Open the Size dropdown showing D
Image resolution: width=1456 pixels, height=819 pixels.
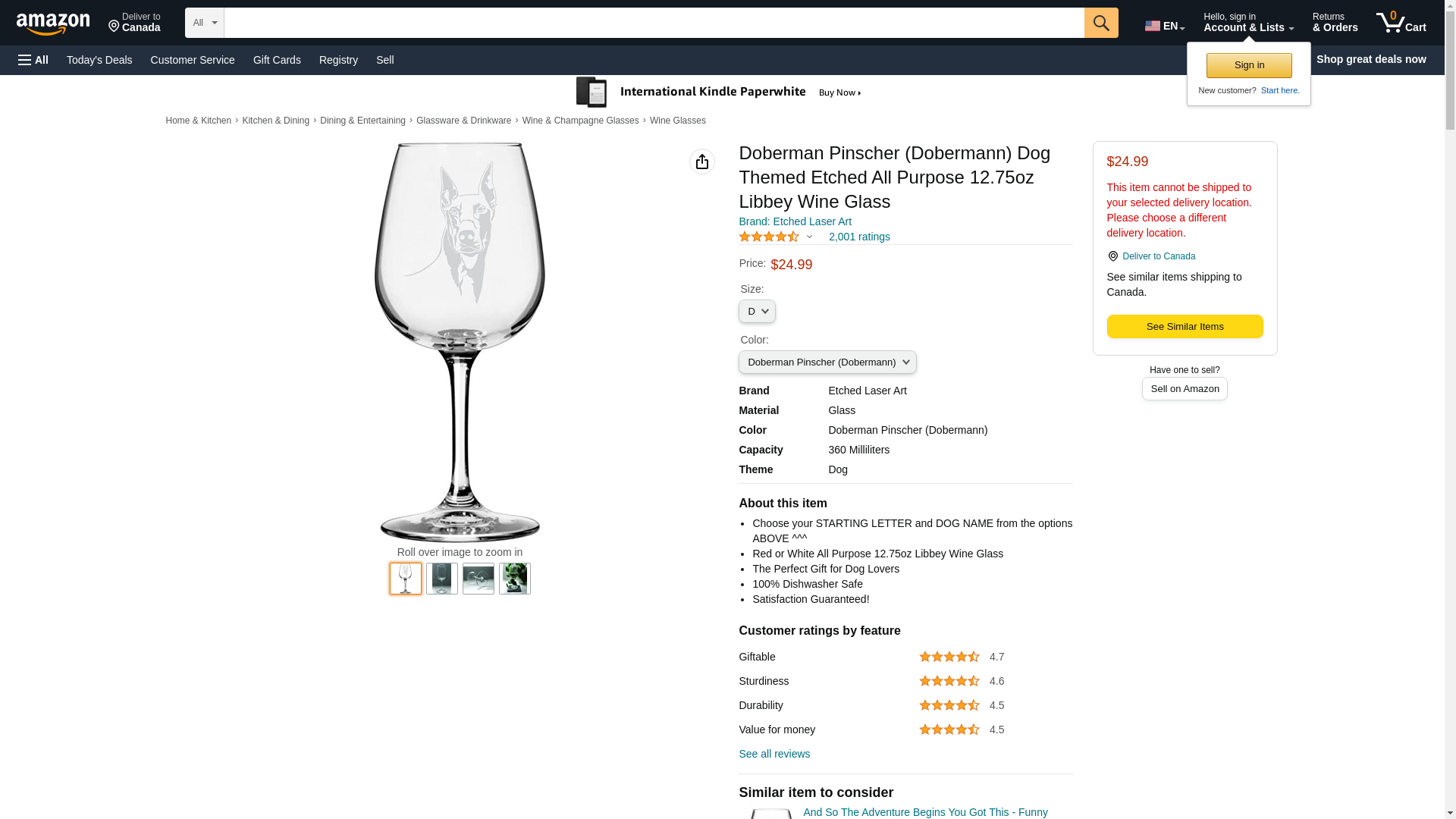click(757, 312)
